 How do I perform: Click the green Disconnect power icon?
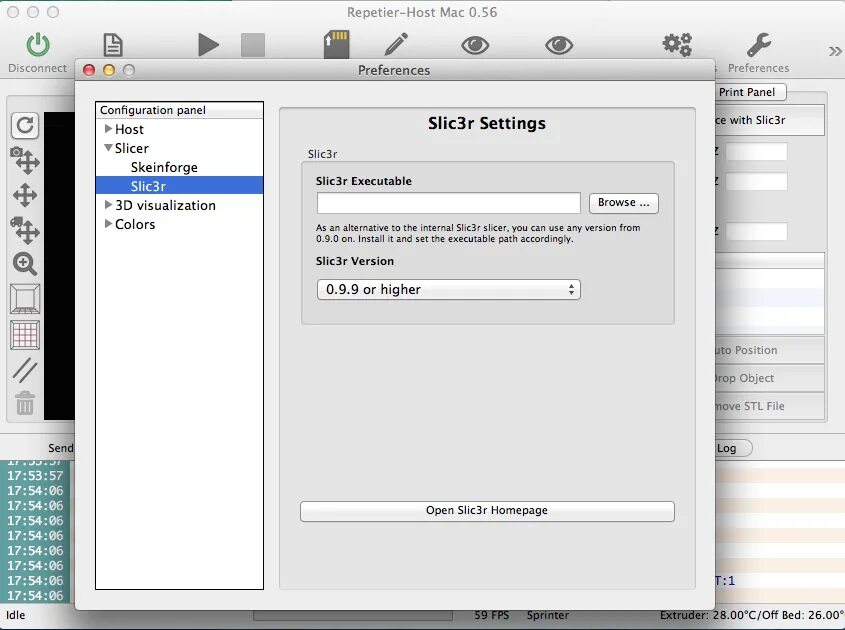[38, 45]
